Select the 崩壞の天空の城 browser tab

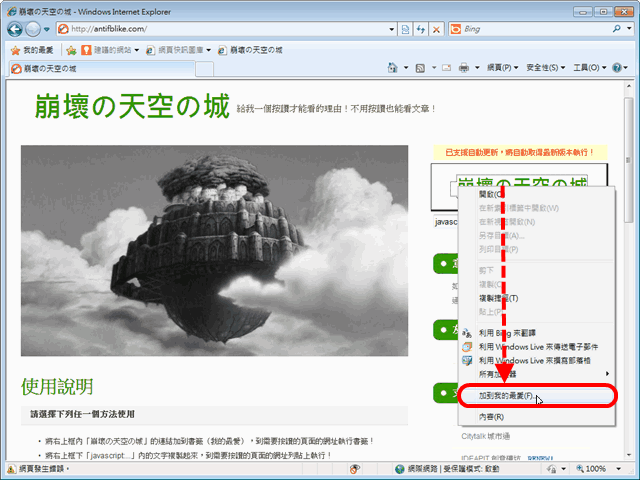click(x=102, y=69)
